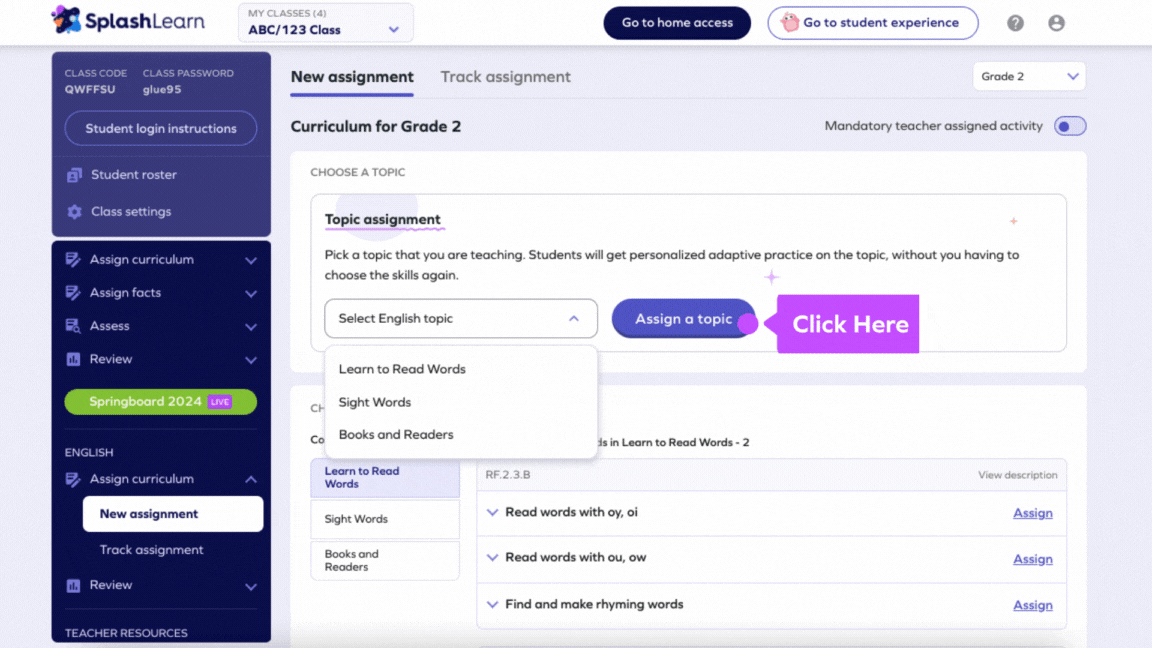Open the help question mark icon
The height and width of the screenshot is (648, 1152).
[x=1015, y=23]
